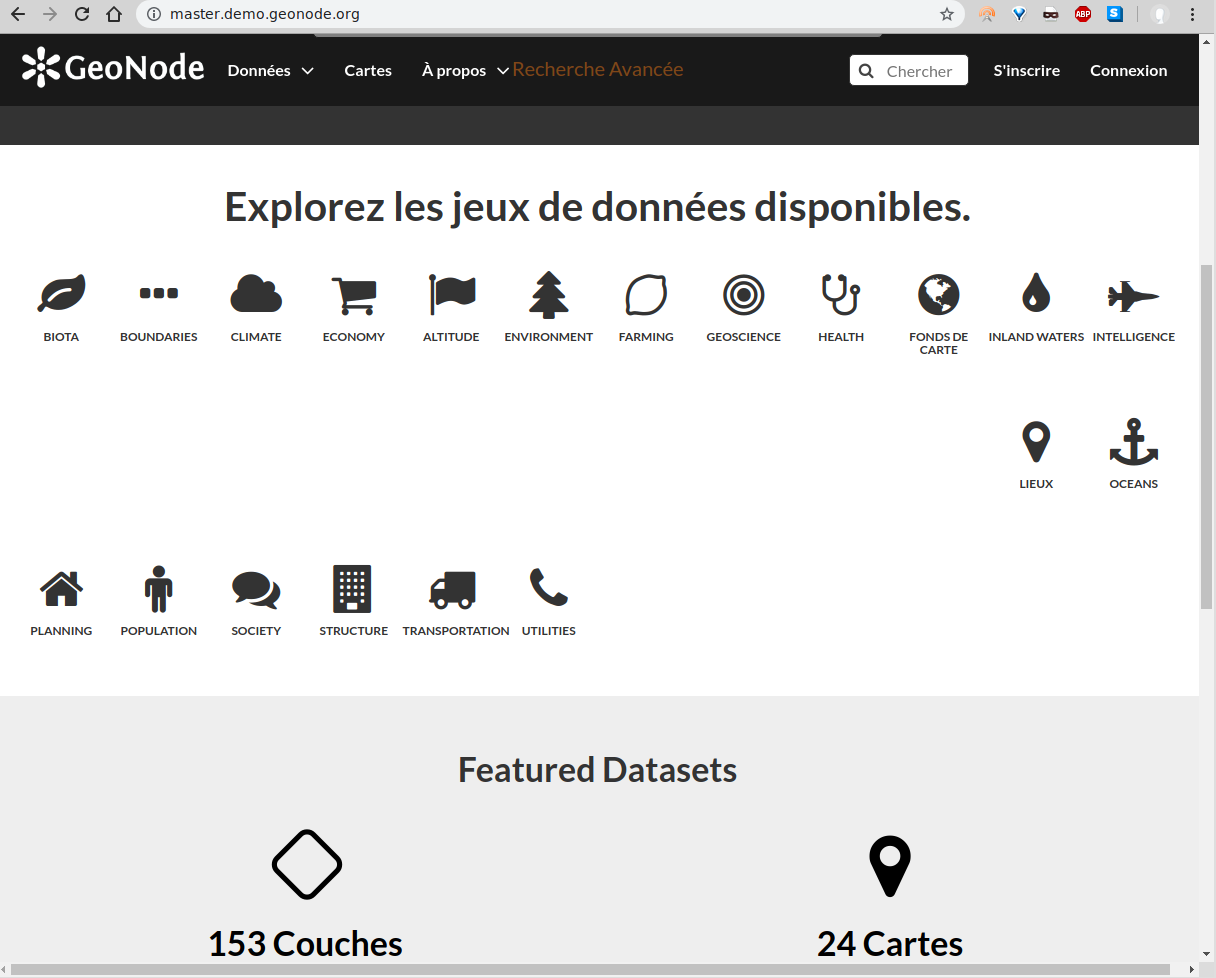The image size is (1216, 978).
Task: Click the magnifier icon in search box
Action: [x=866, y=71]
